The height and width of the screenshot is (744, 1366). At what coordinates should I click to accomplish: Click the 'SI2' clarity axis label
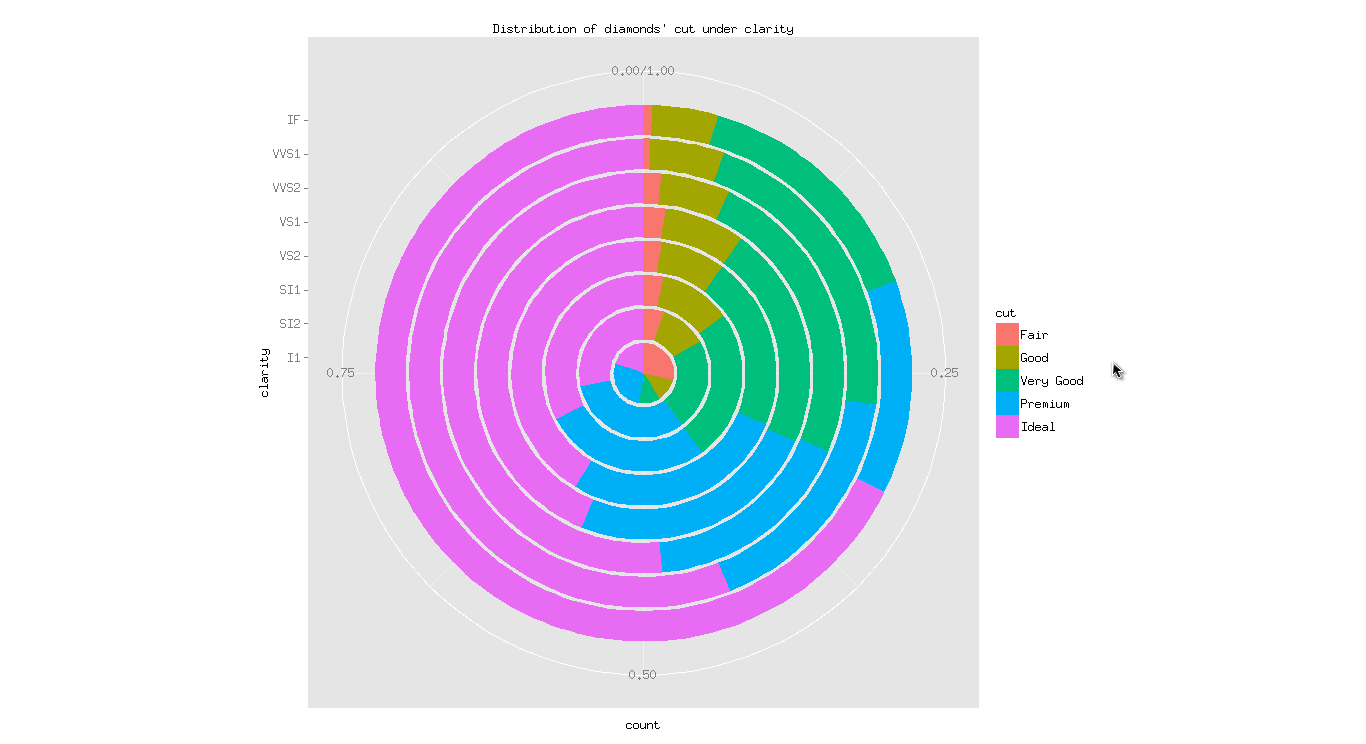click(290, 324)
